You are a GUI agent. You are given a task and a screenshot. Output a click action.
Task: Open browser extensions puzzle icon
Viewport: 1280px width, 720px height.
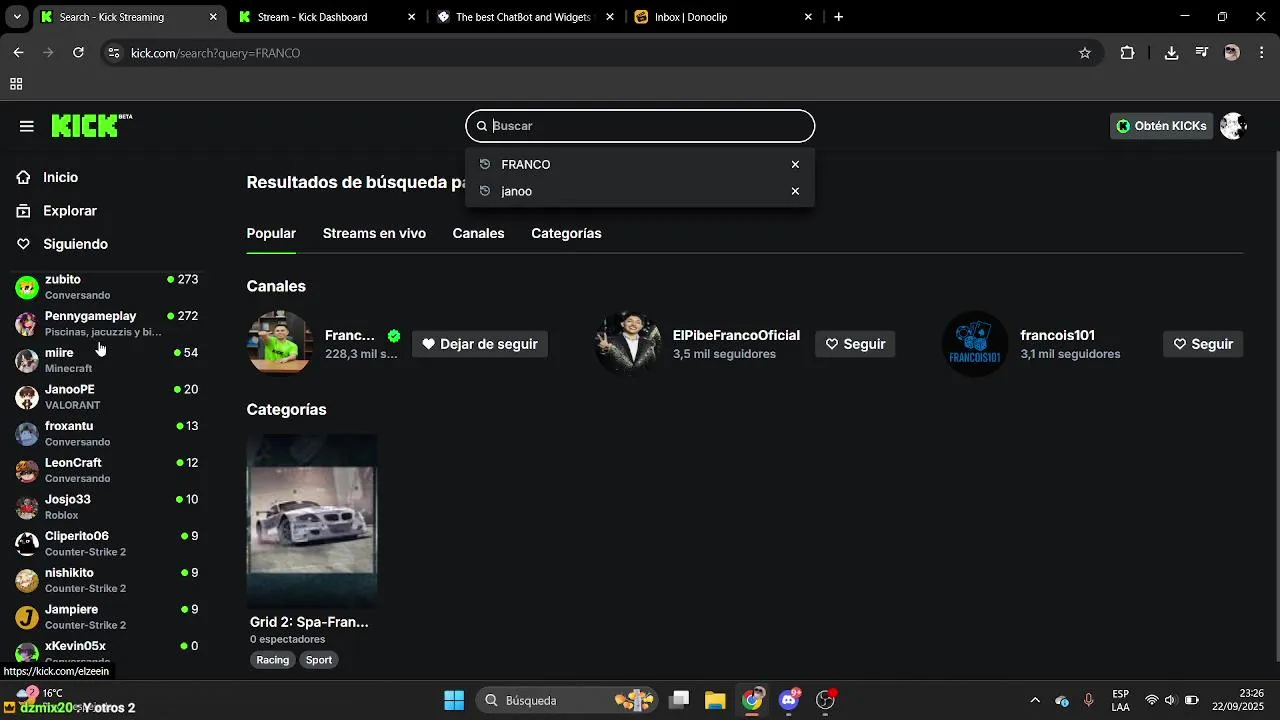1127,53
